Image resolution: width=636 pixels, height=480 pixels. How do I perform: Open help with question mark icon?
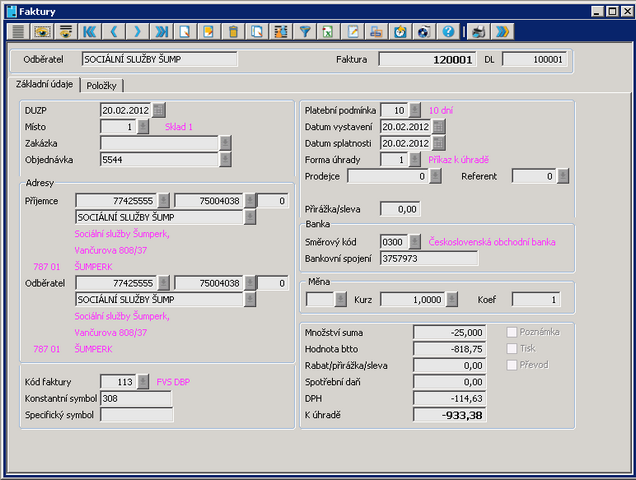[447, 32]
